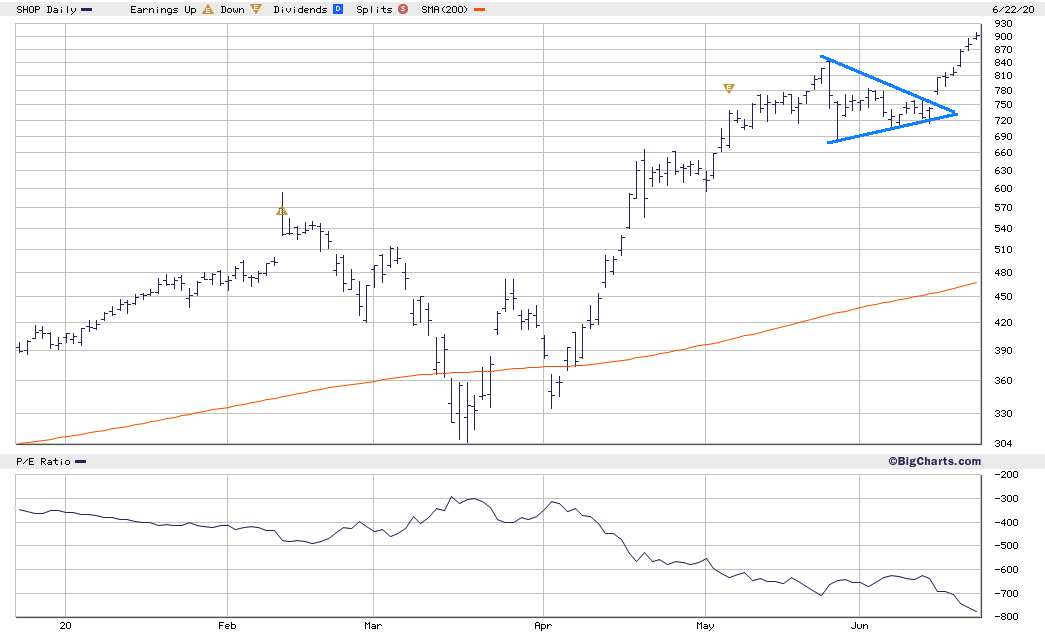This screenshot has height=635, width=1045.
Task: Click the Feb label on the time axis
Action: [x=227, y=626]
